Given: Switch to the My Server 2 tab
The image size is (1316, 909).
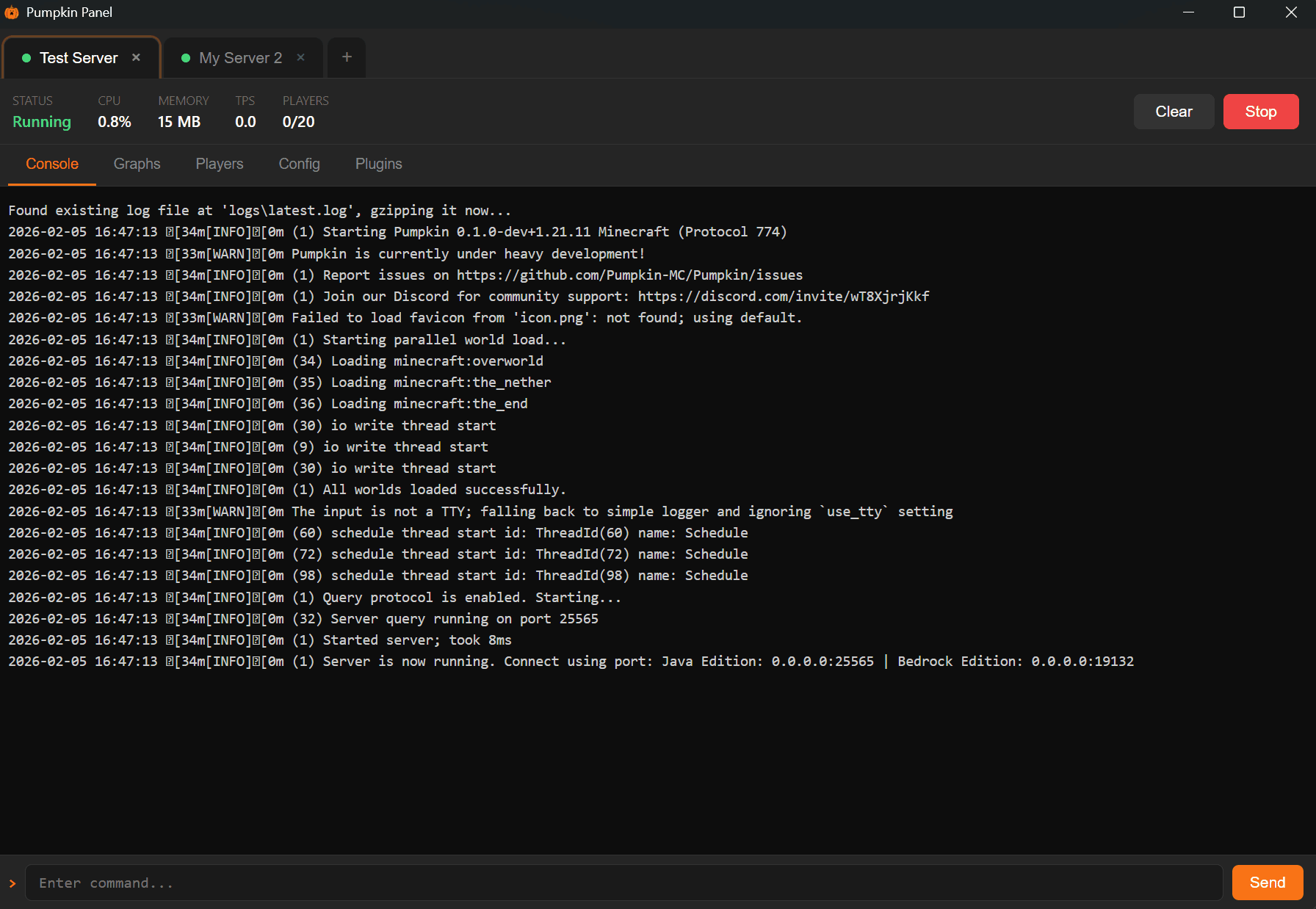Looking at the screenshot, I should click(240, 58).
